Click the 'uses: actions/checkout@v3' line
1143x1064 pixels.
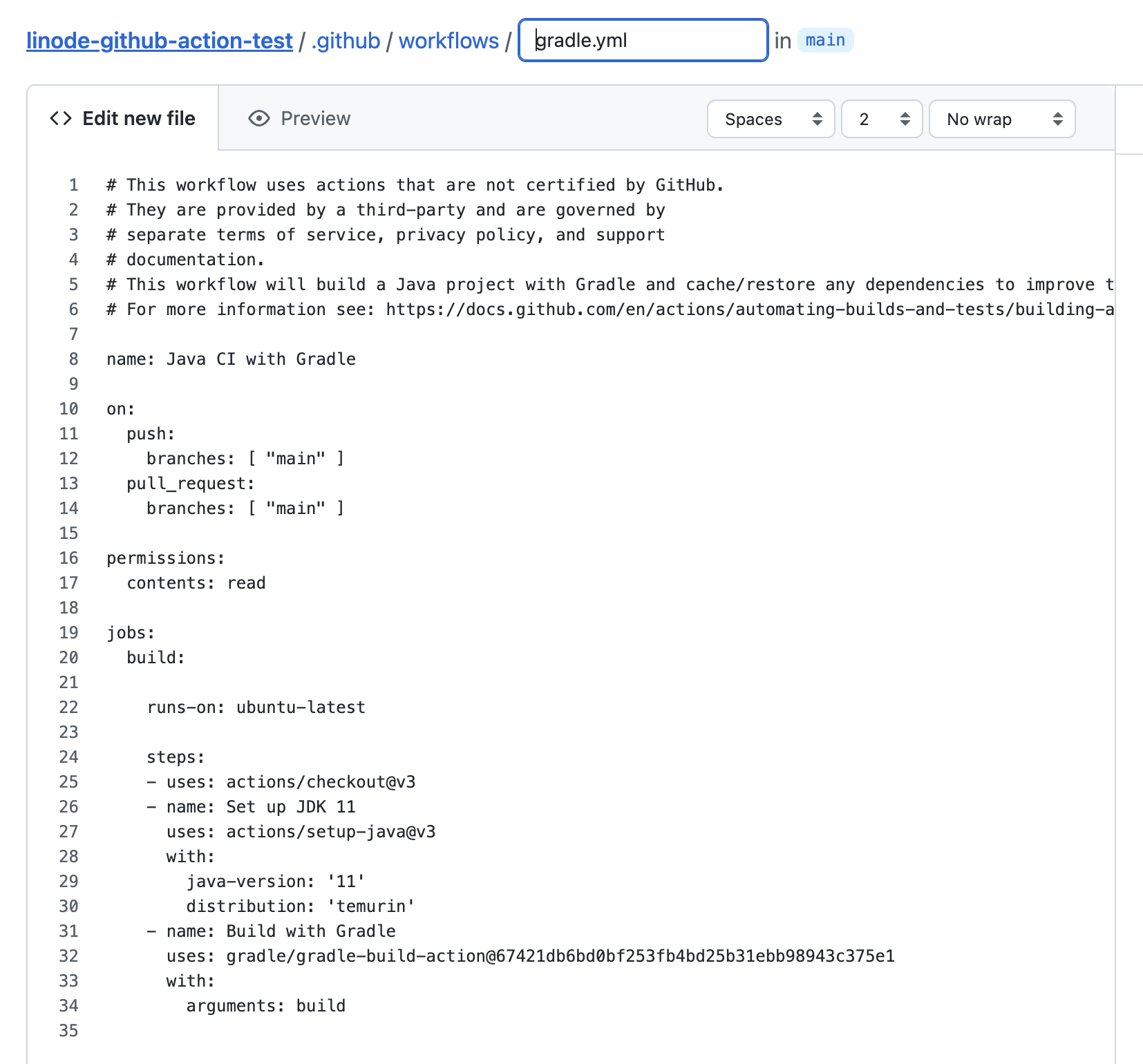(281, 782)
